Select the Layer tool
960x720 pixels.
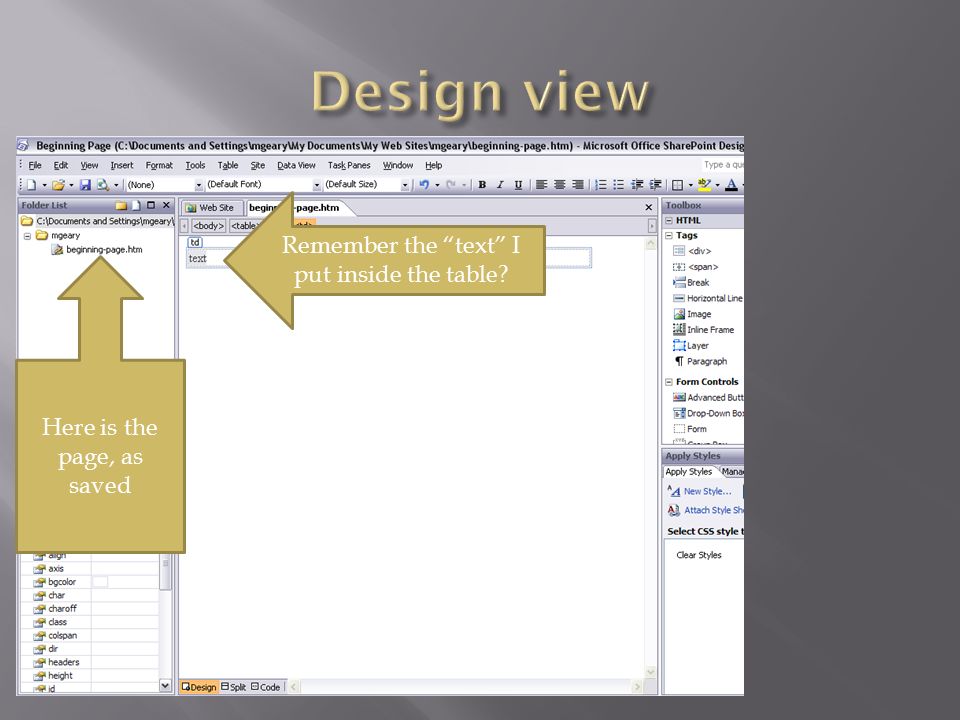pos(691,346)
